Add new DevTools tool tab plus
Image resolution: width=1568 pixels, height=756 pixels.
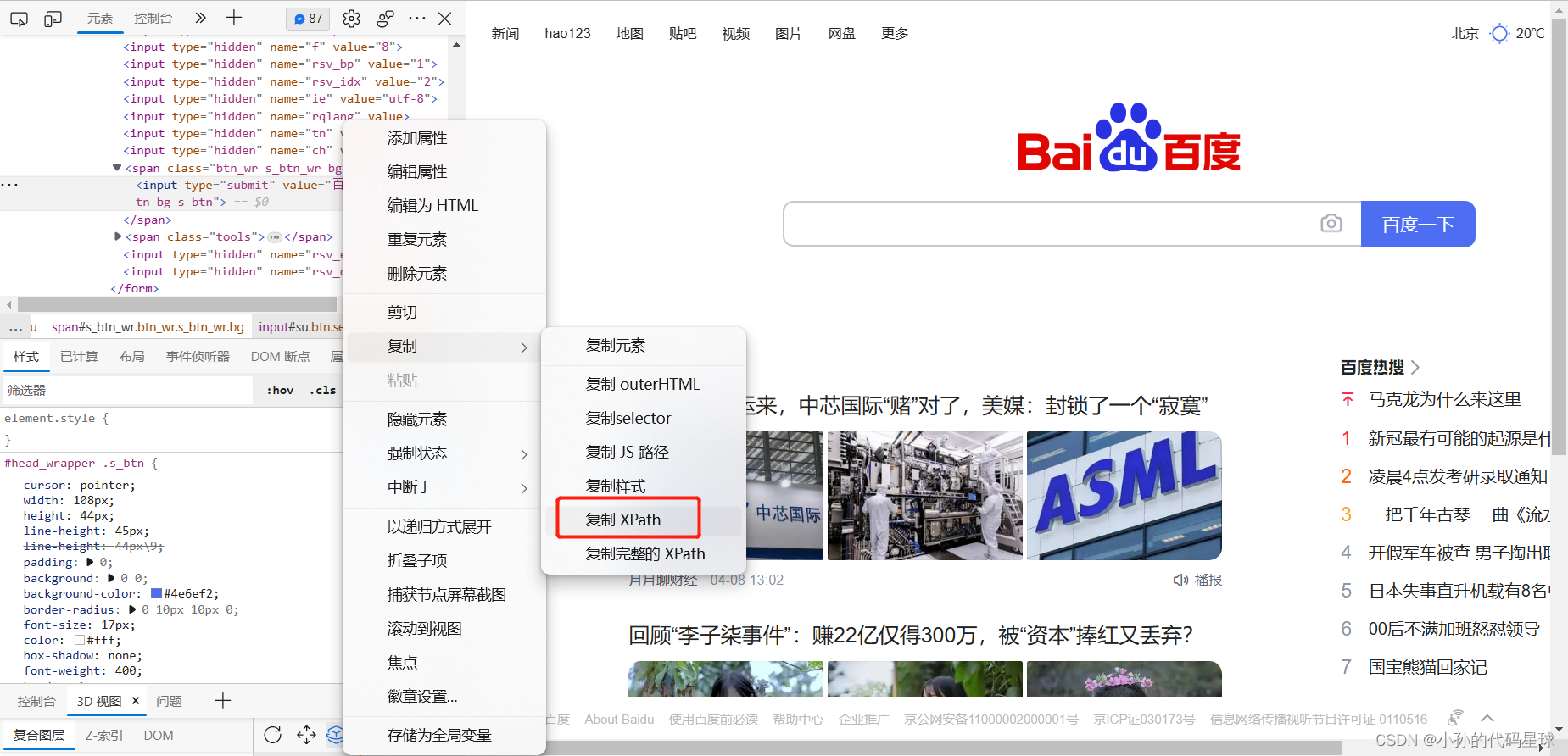[234, 18]
